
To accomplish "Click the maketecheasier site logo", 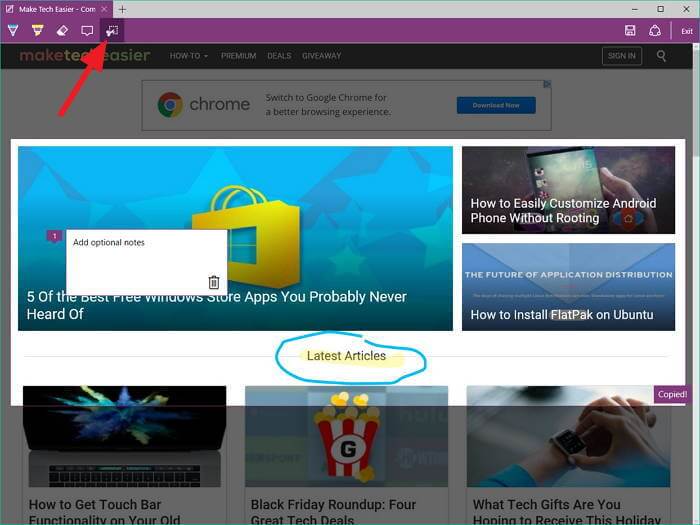I will pyautogui.click(x=85, y=55).
